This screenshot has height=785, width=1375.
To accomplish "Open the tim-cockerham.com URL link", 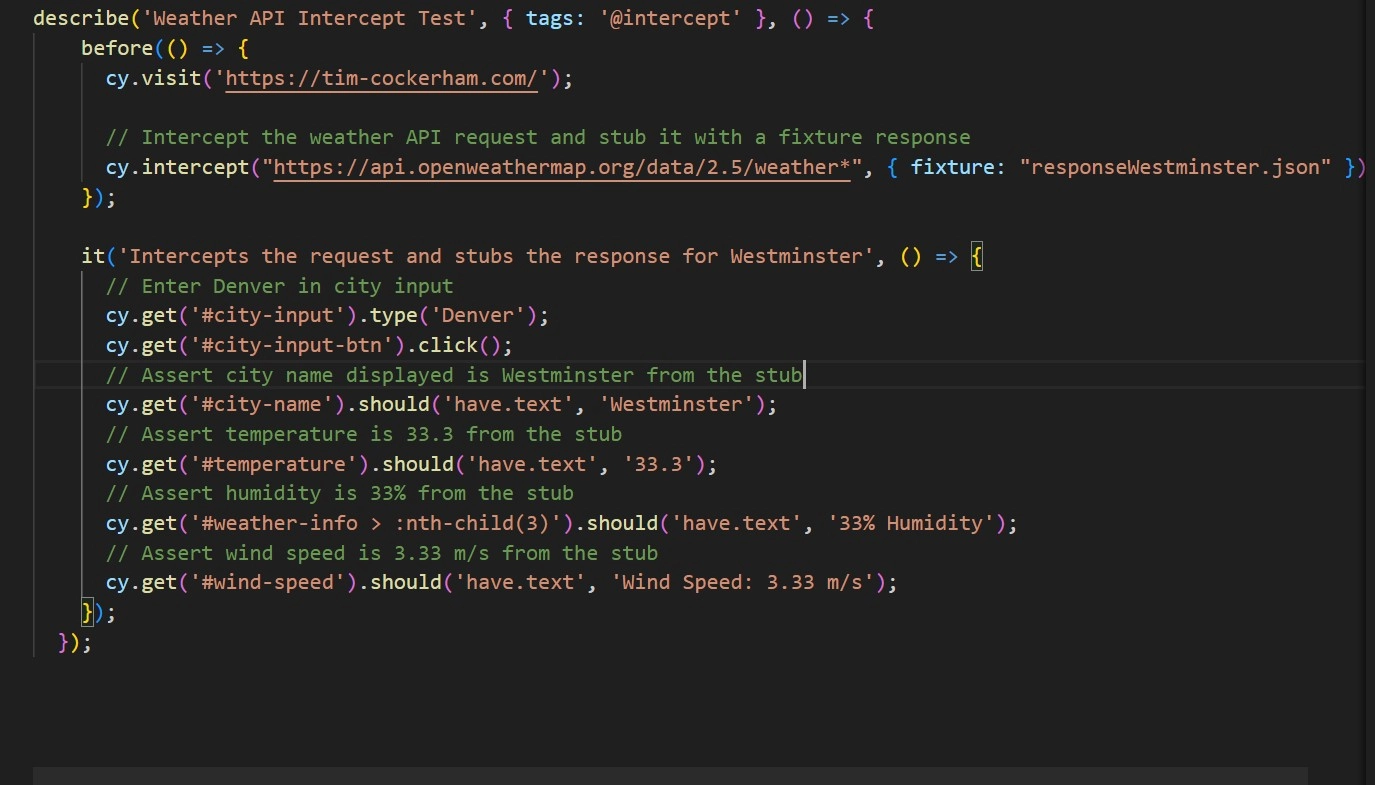I will [382, 79].
